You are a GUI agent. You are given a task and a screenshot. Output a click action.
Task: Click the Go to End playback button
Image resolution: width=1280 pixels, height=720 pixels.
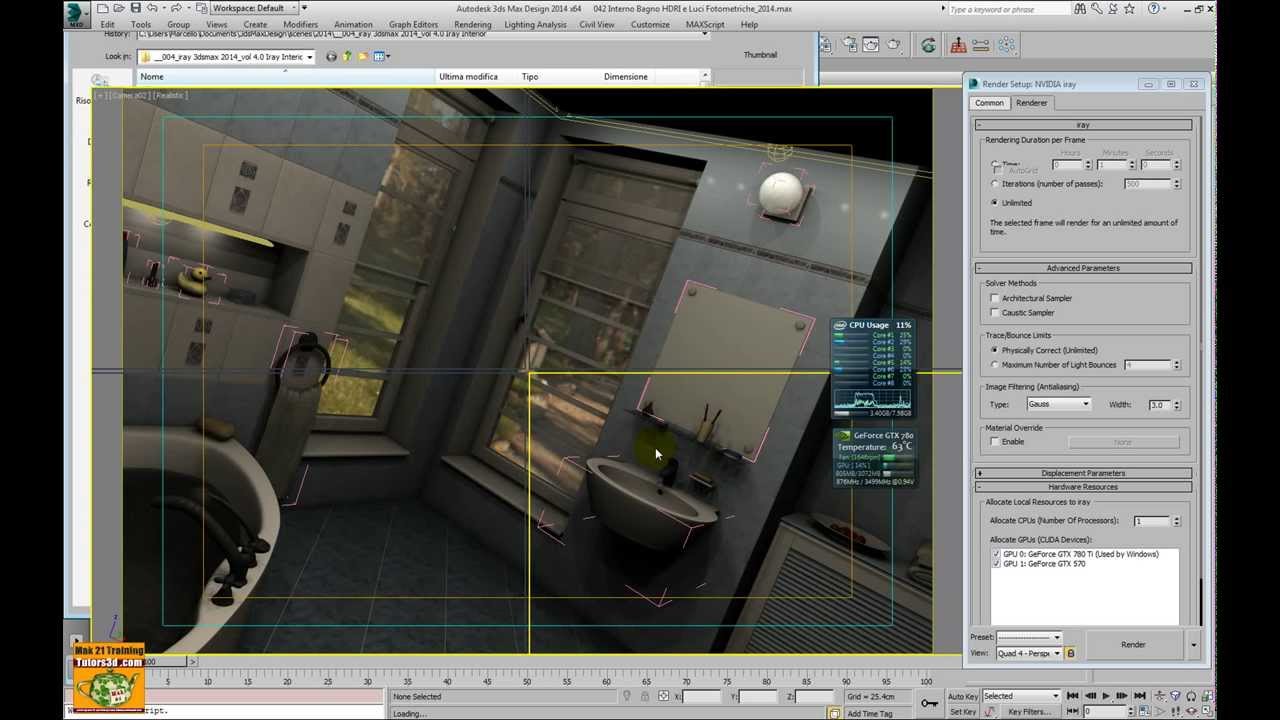pyautogui.click(x=1139, y=696)
